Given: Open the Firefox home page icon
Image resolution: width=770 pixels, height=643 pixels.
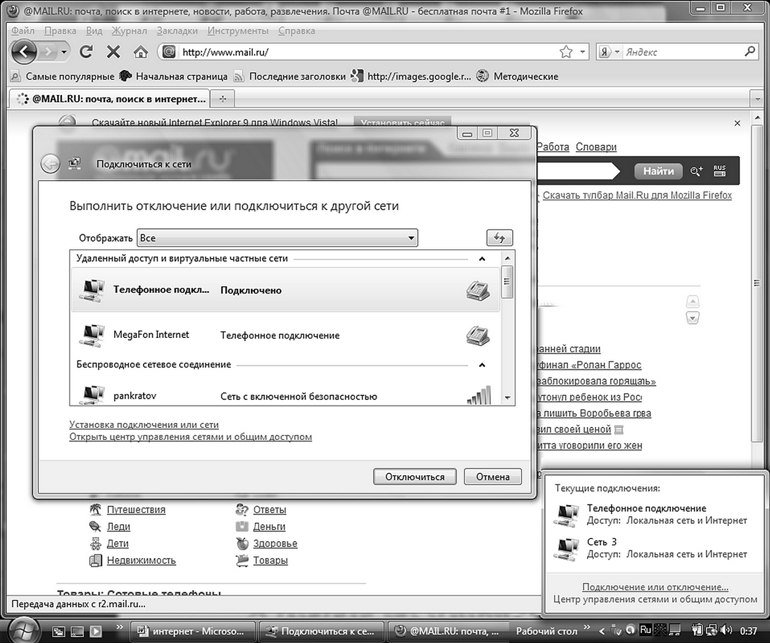Looking at the screenshot, I should pyautogui.click(x=141, y=52).
